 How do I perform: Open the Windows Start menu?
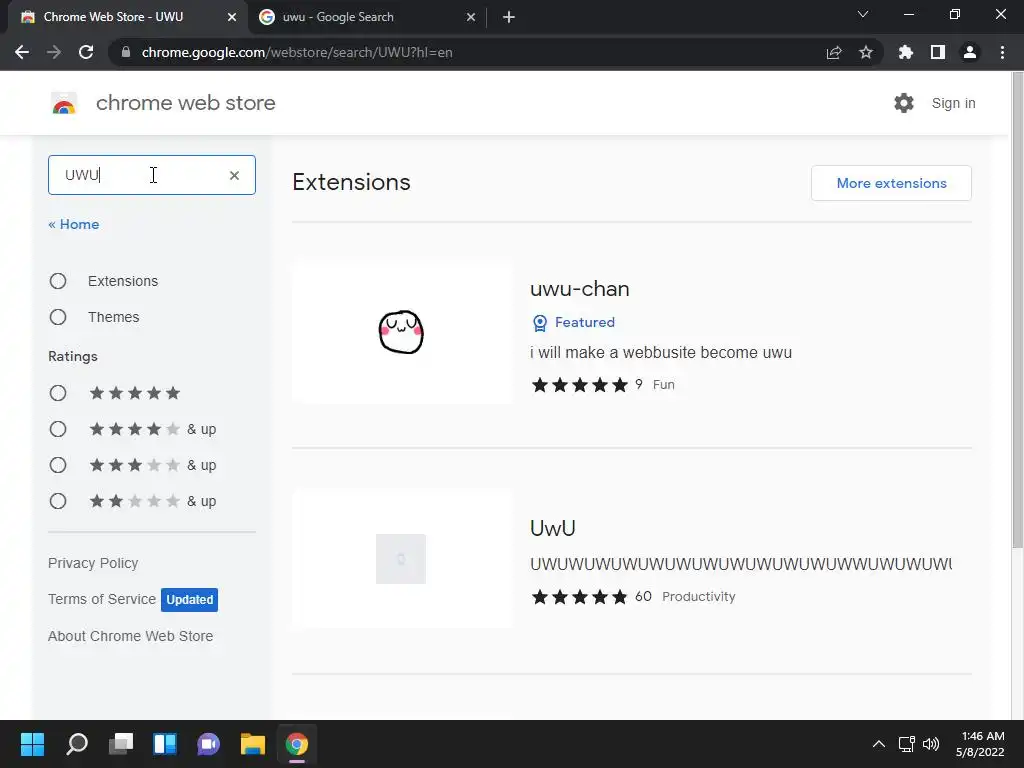point(32,744)
